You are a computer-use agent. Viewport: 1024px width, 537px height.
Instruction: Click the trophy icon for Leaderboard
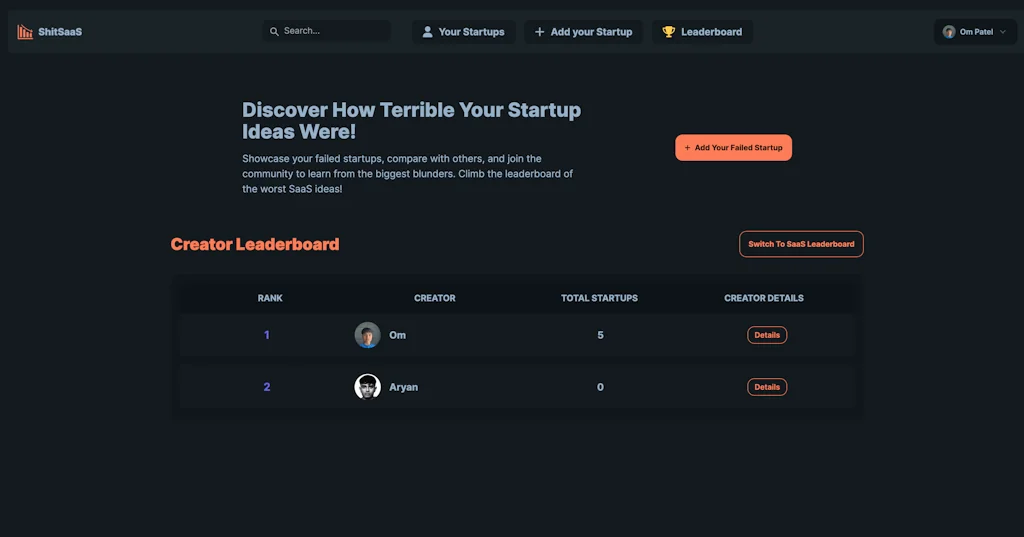pyautogui.click(x=669, y=32)
